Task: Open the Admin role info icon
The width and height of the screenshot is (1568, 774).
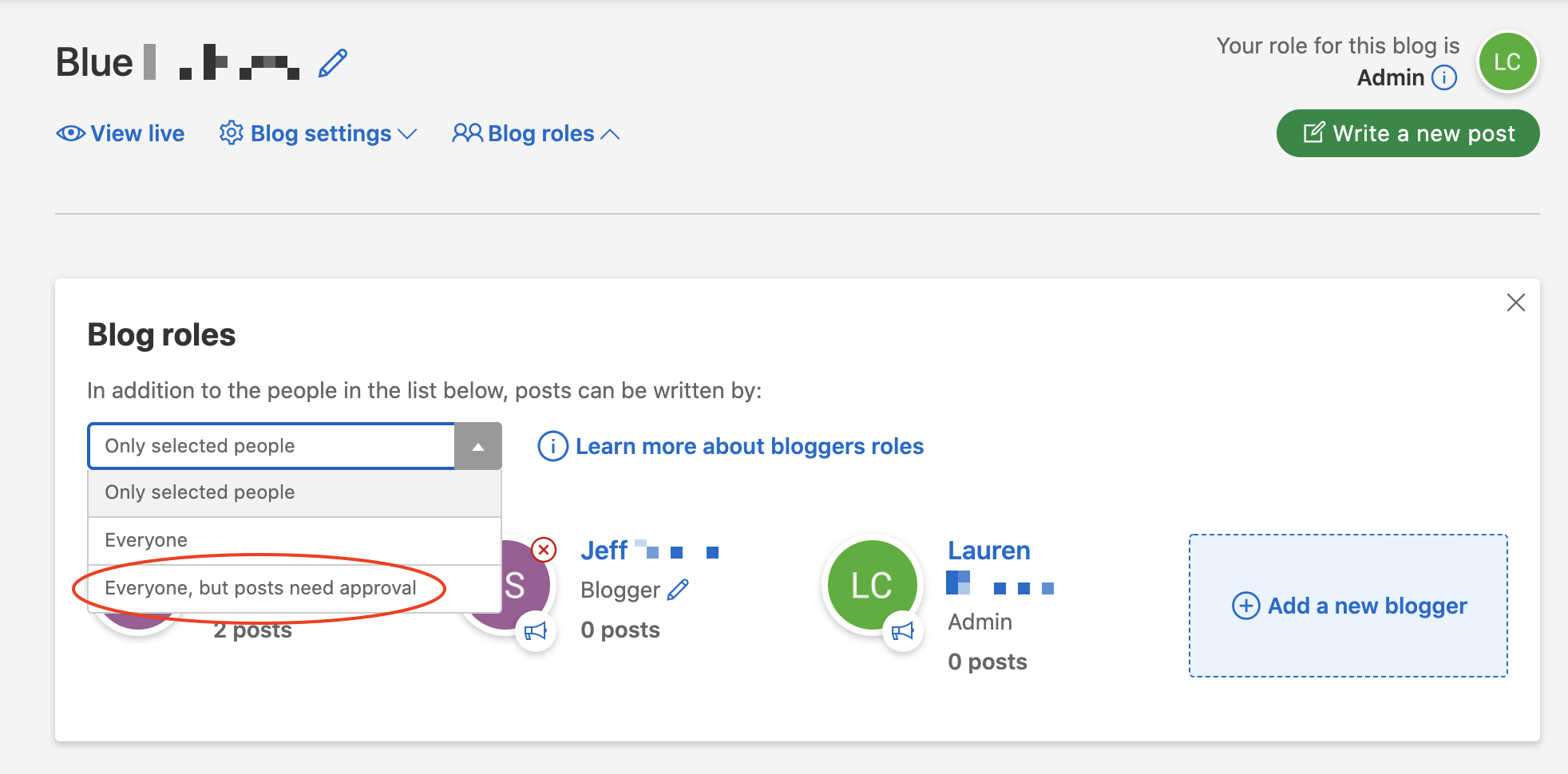Action: click(x=1444, y=77)
